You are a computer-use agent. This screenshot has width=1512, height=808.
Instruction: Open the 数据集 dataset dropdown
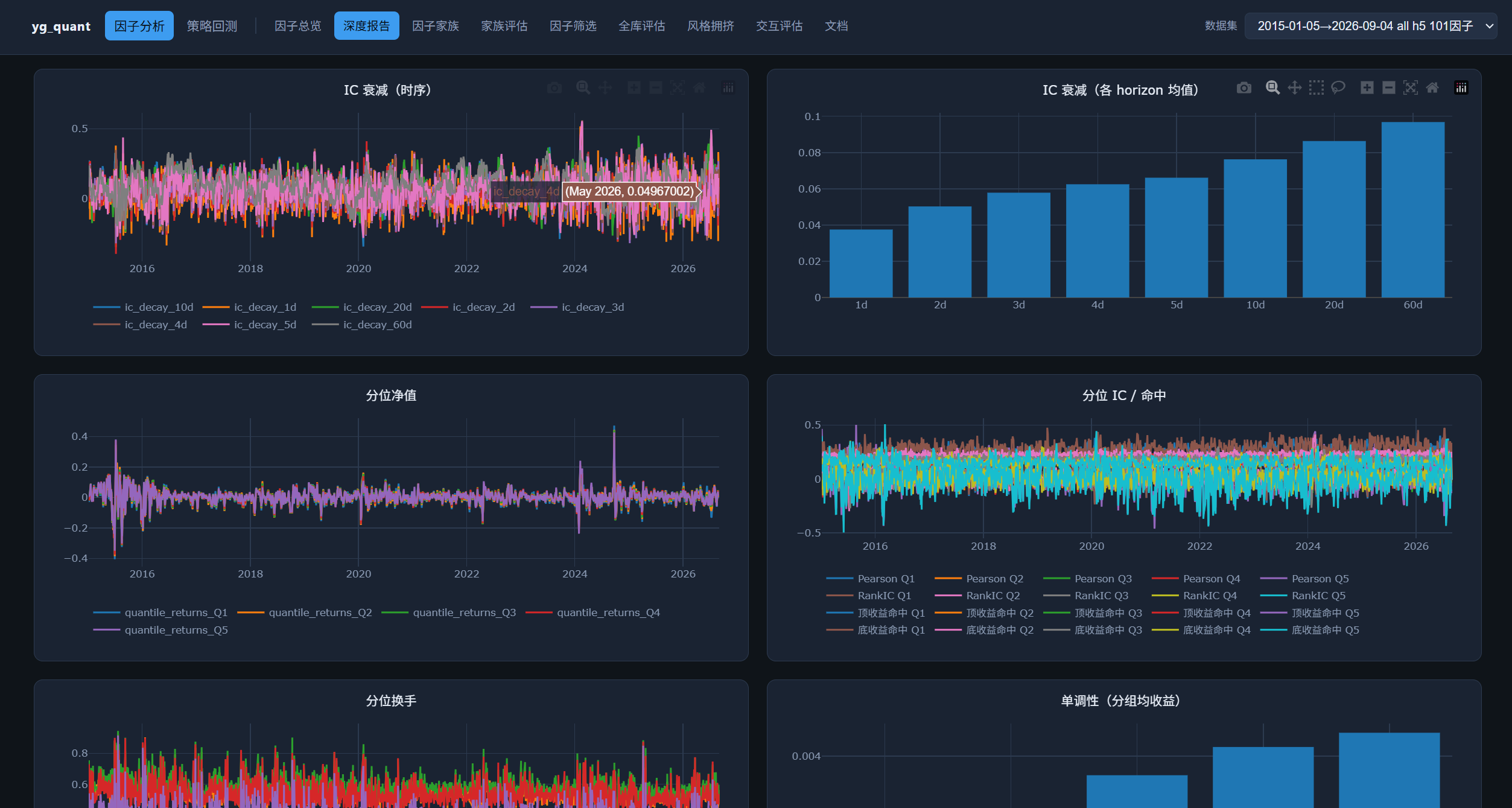1370,26
